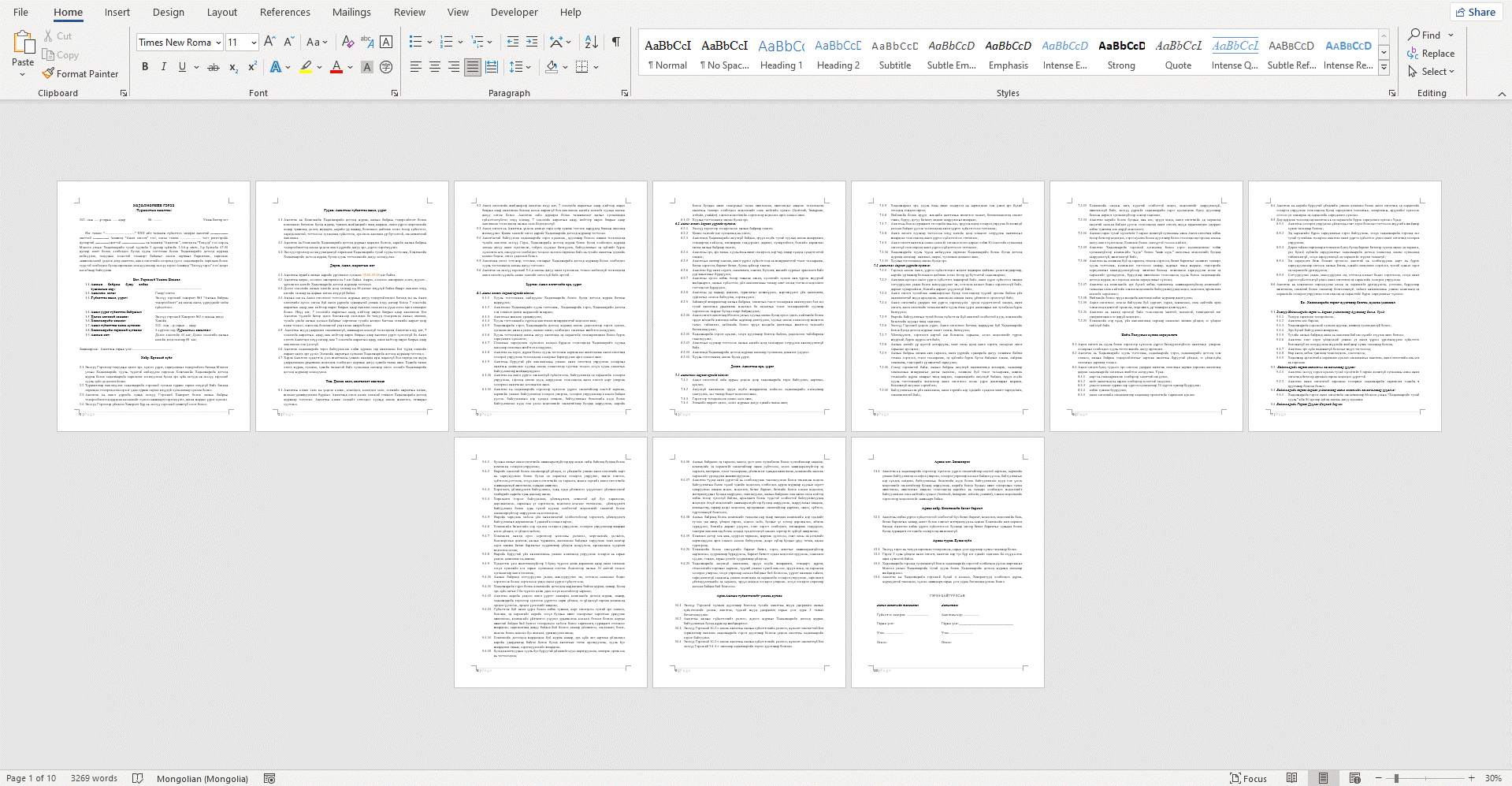Image resolution: width=1512 pixels, height=786 pixels.
Task: Switch to References tab
Action: click(x=285, y=12)
